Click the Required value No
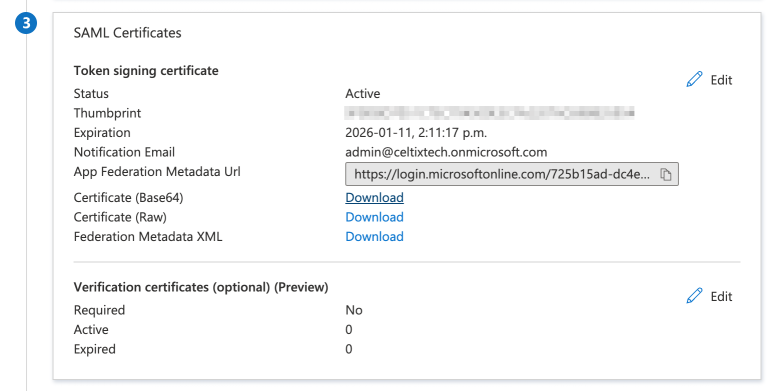 [x=353, y=310]
